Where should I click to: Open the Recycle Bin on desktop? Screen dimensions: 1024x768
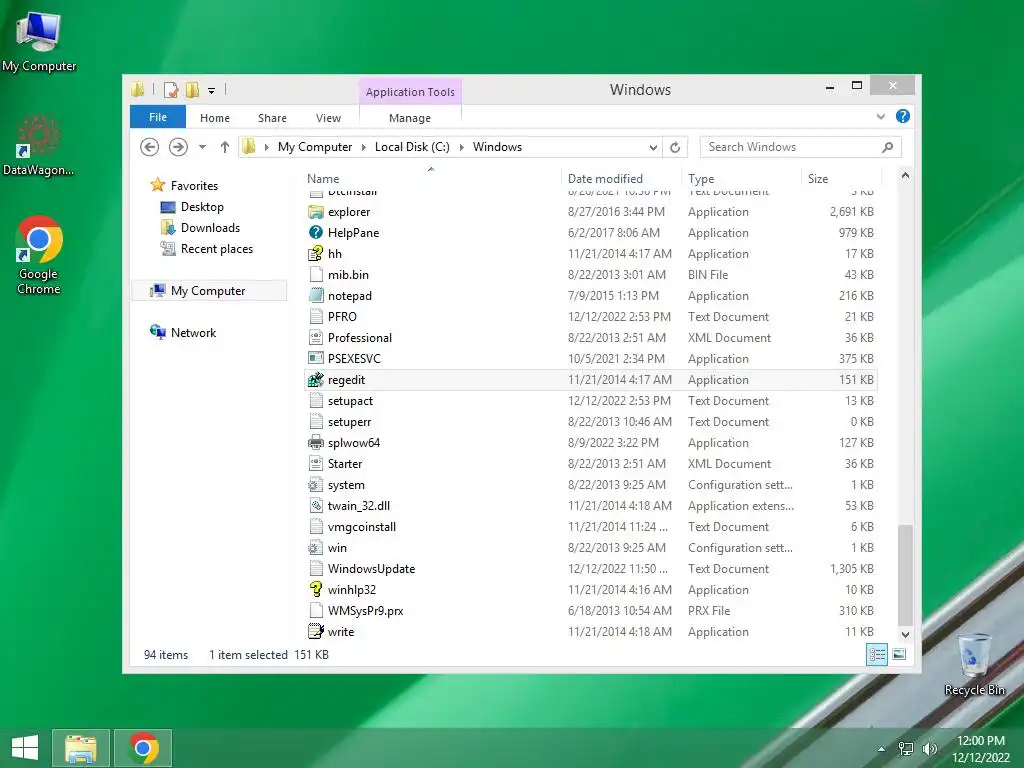pyautogui.click(x=974, y=664)
